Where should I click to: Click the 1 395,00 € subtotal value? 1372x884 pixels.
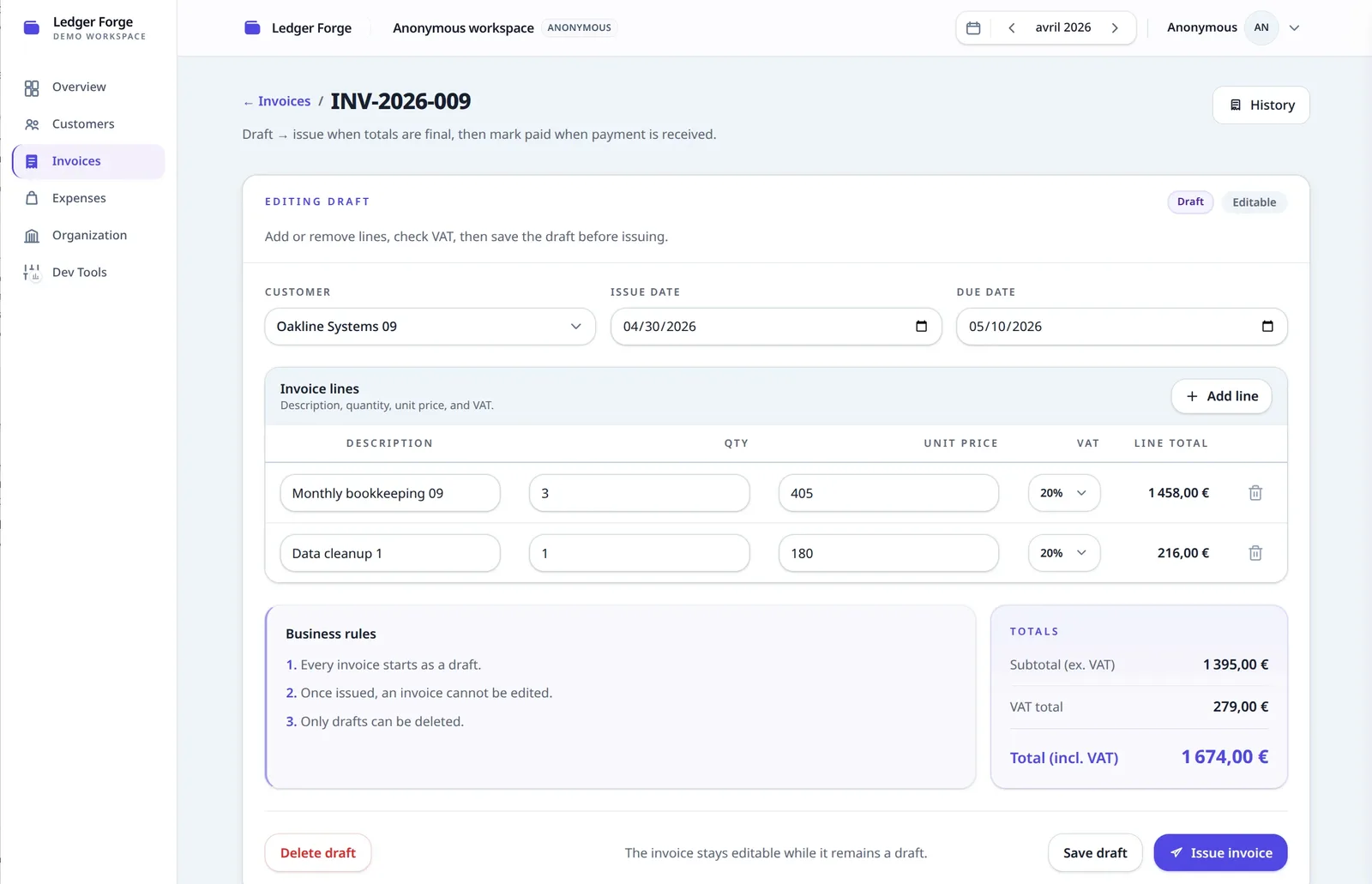(x=1236, y=665)
